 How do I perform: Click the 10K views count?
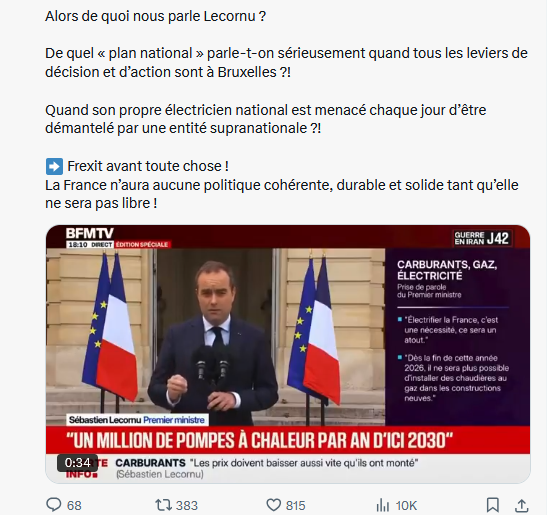pos(406,505)
